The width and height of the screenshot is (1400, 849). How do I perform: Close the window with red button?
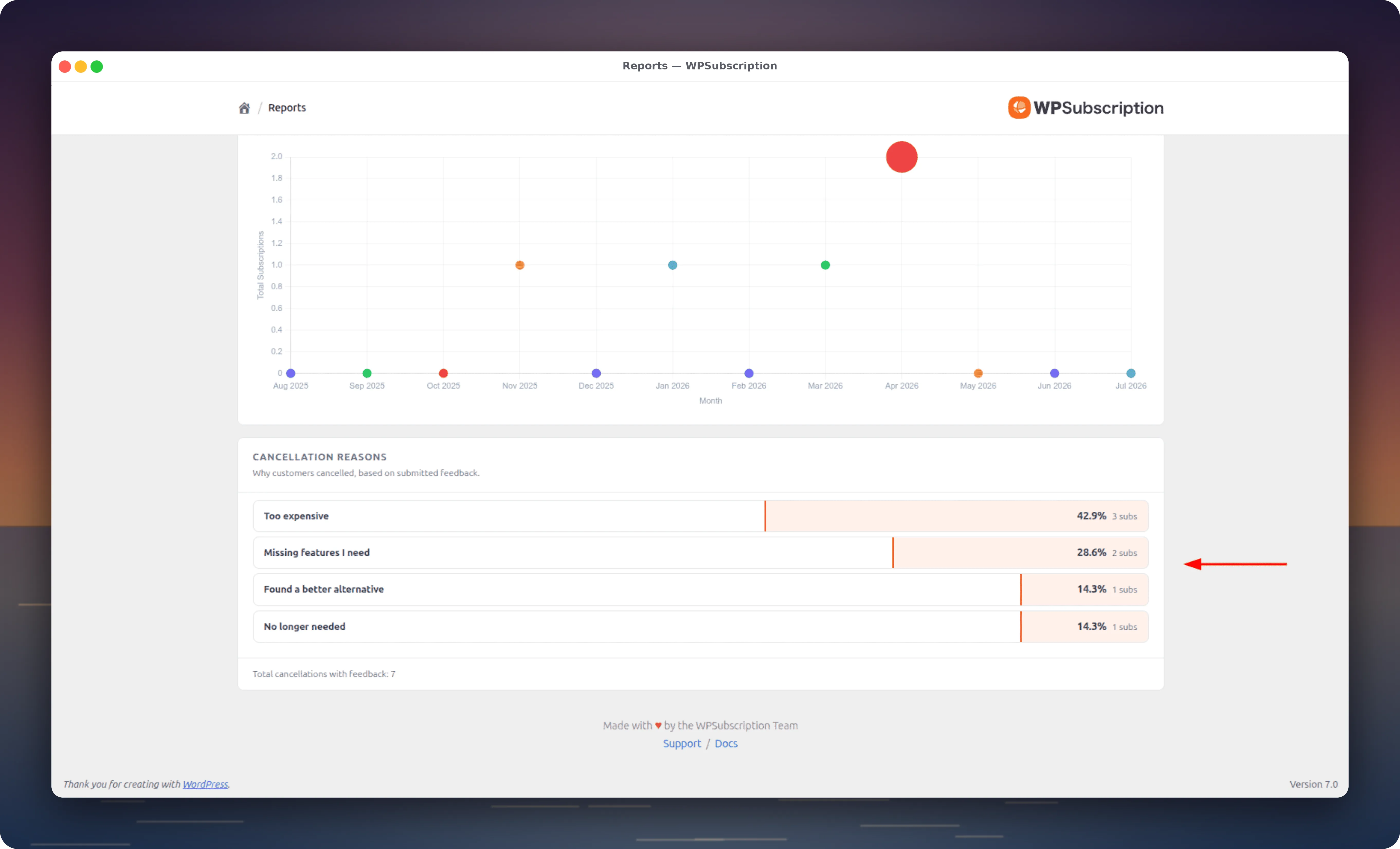[65, 67]
